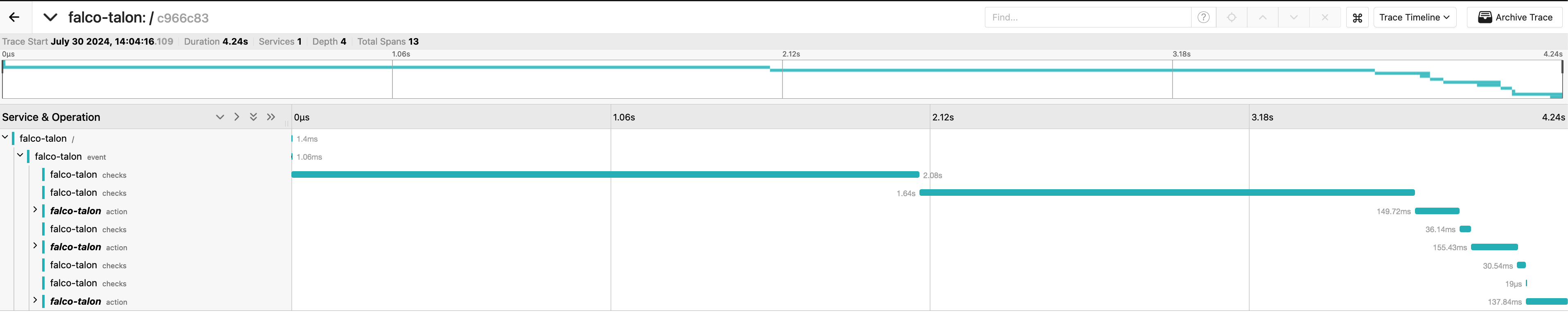The width and height of the screenshot is (1568, 317).
Task: Click the focus on matches target icon
Action: point(1231,17)
